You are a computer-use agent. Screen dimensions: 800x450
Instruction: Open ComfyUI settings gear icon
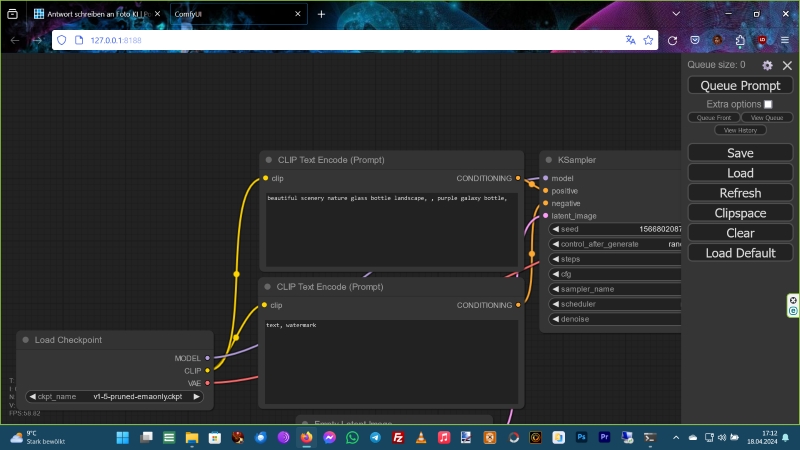click(x=767, y=65)
